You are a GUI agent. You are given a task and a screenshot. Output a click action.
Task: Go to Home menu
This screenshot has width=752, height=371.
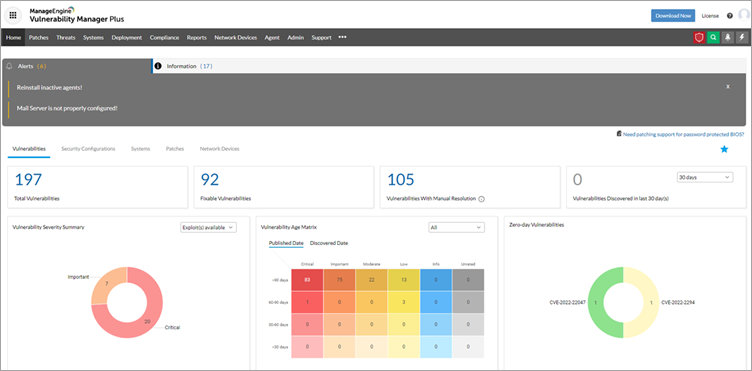(13, 37)
